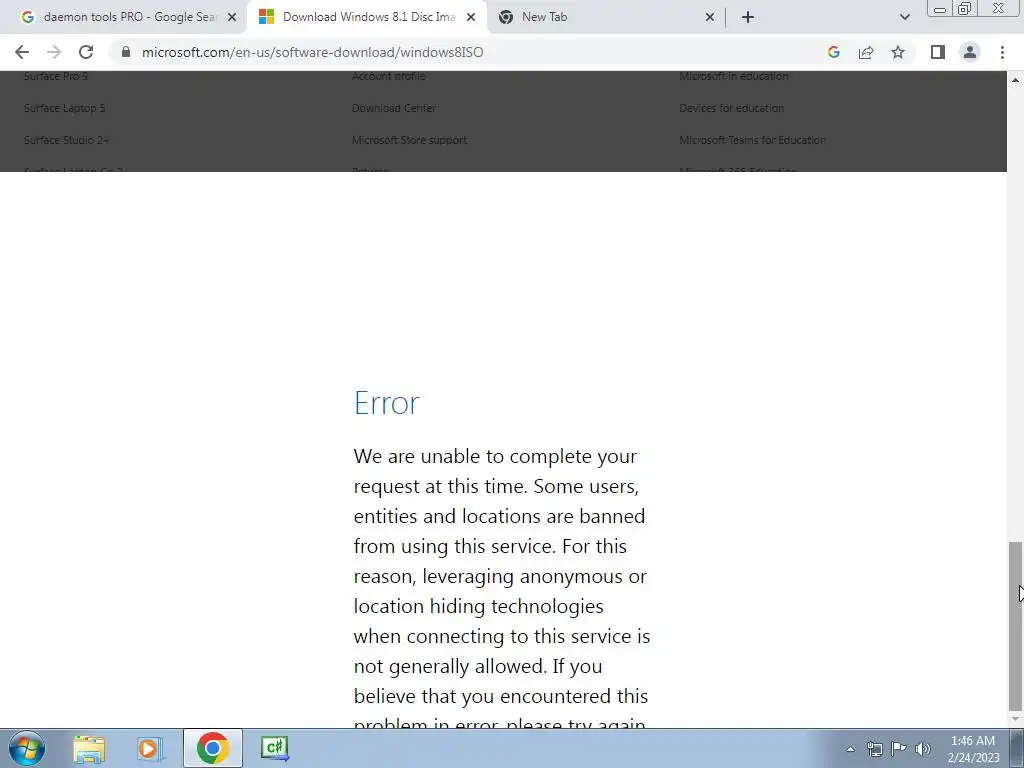Select the Download Windows 8.1 Disc Image tab
Image resolution: width=1024 pixels, height=768 pixels.
pyautogui.click(x=367, y=17)
